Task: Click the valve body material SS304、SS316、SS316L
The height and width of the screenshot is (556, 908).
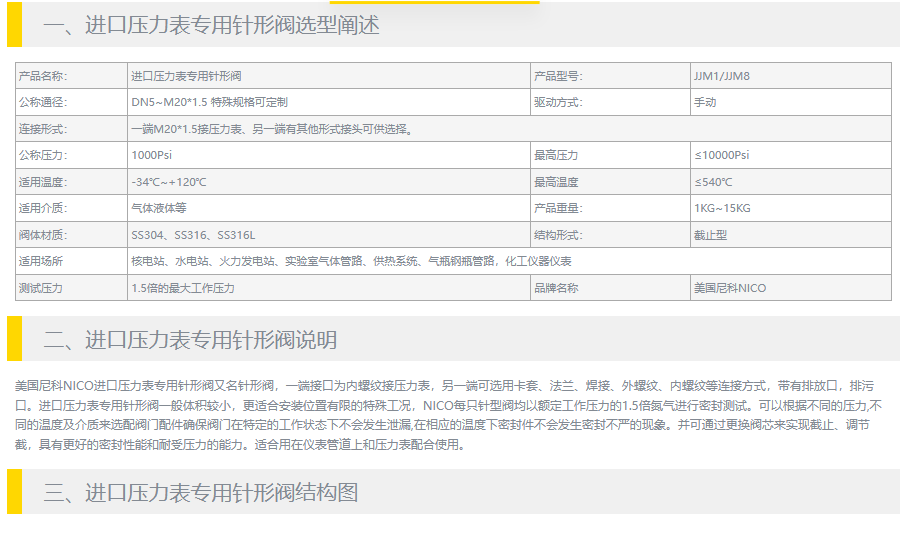Action: (193, 235)
